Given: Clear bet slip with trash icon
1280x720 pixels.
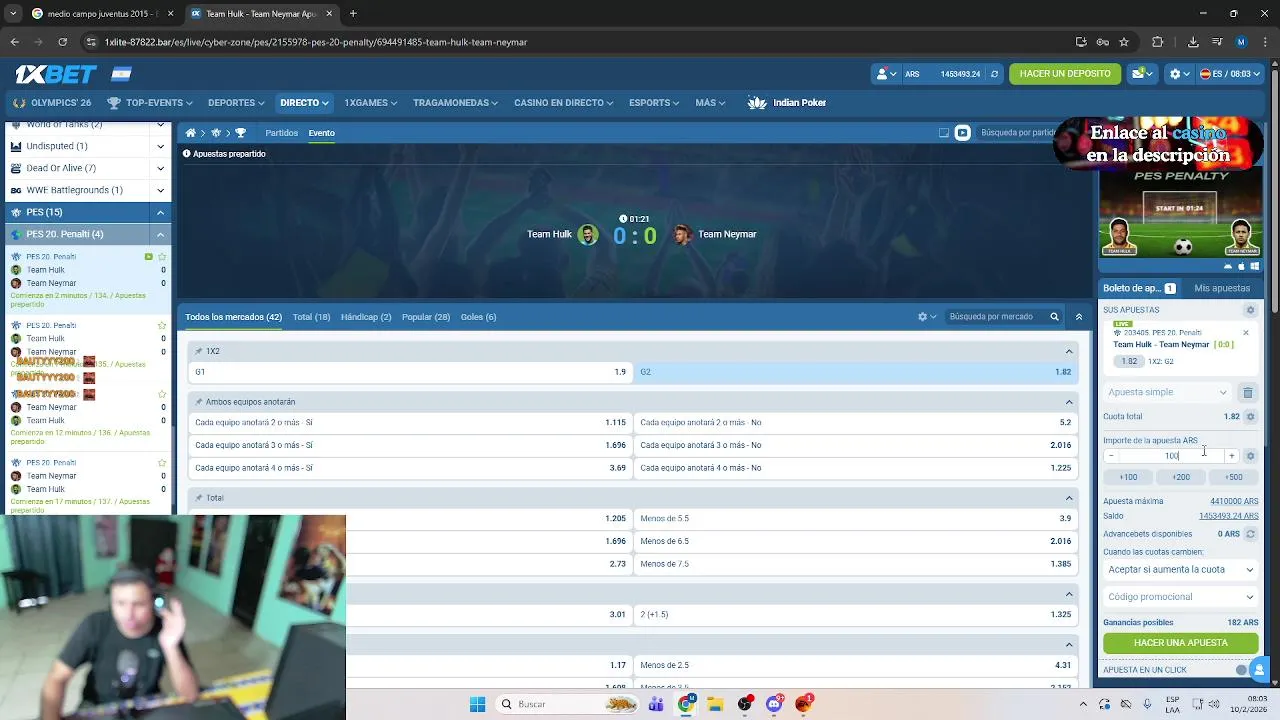Looking at the screenshot, I should click(1247, 393).
